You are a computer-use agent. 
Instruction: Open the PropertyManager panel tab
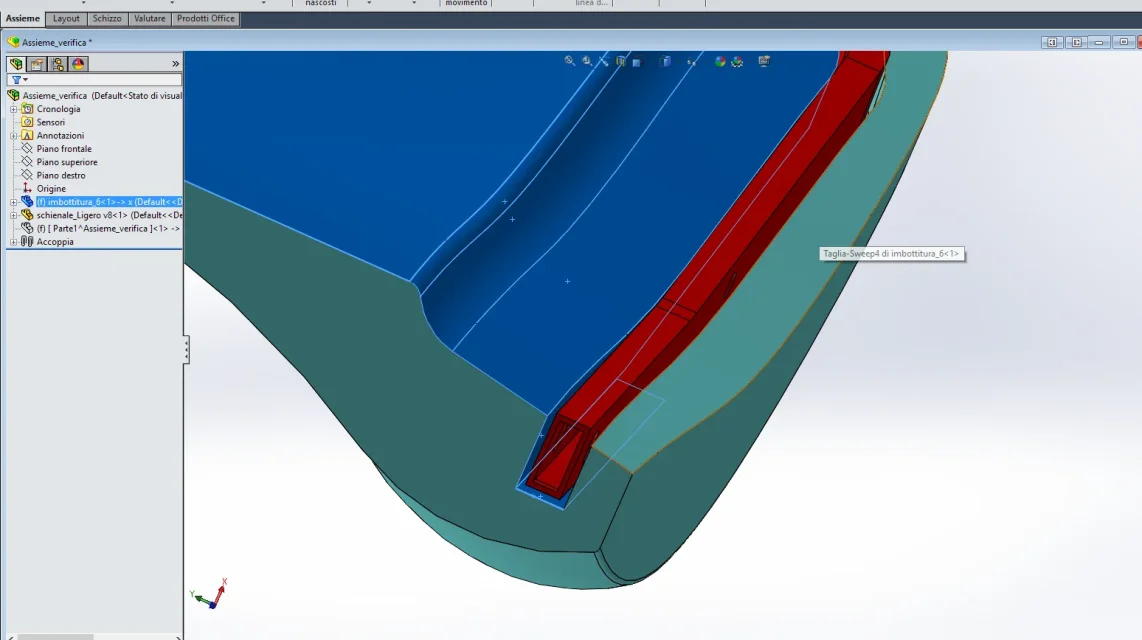[x=36, y=64]
